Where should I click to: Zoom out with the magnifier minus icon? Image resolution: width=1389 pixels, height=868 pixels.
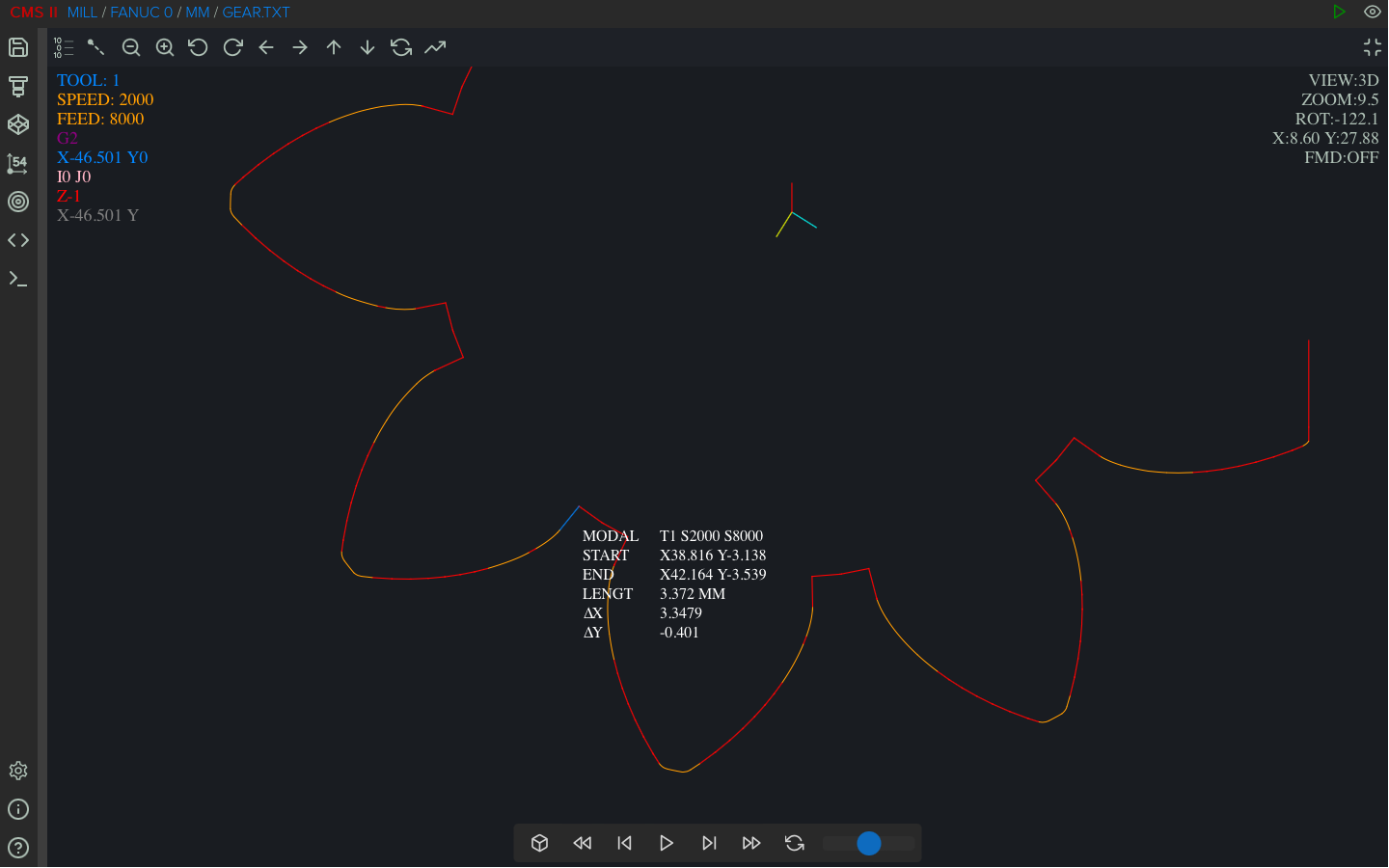click(x=131, y=47)
